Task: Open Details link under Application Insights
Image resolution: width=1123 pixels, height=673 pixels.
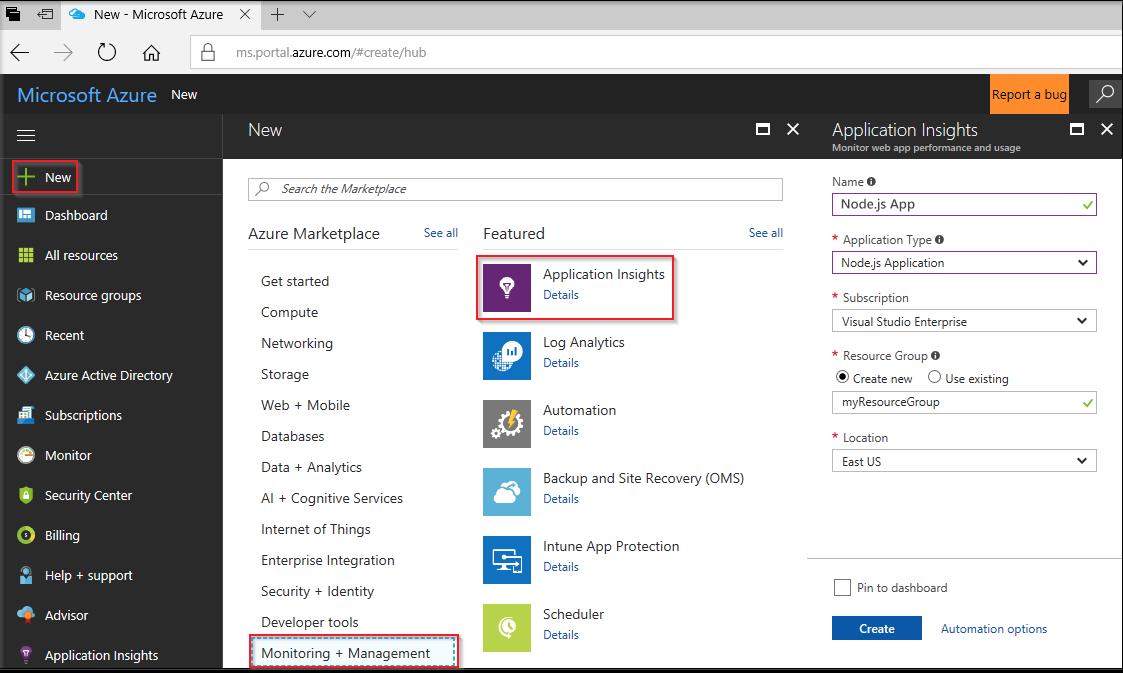Action: [x=561, y=295]
